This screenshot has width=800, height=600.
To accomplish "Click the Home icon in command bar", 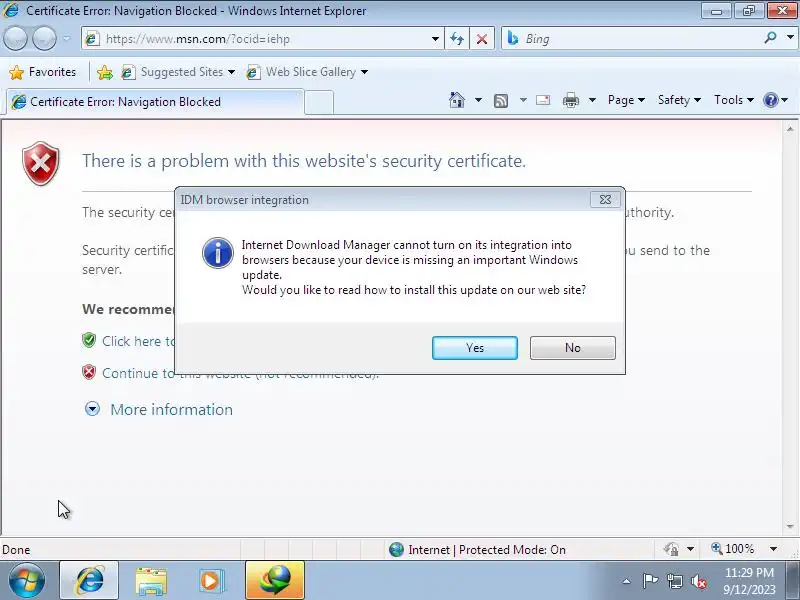I will coord(457,100).
